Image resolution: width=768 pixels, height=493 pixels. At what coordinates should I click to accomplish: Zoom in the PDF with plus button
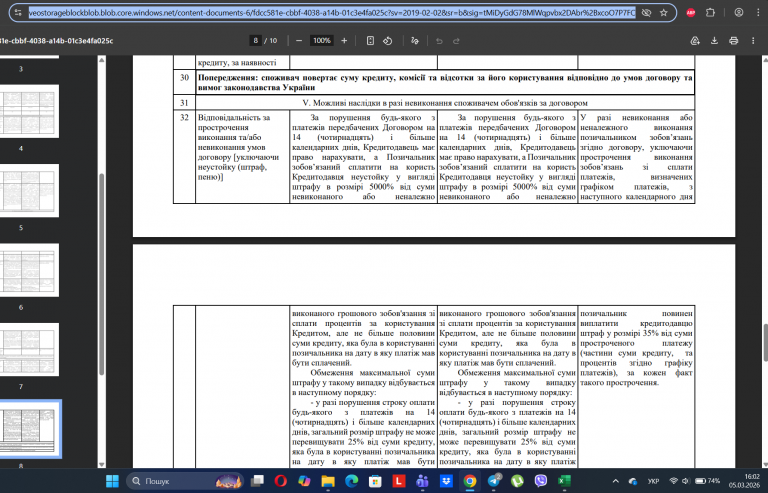pyautogui.click(x=344, y=41)
